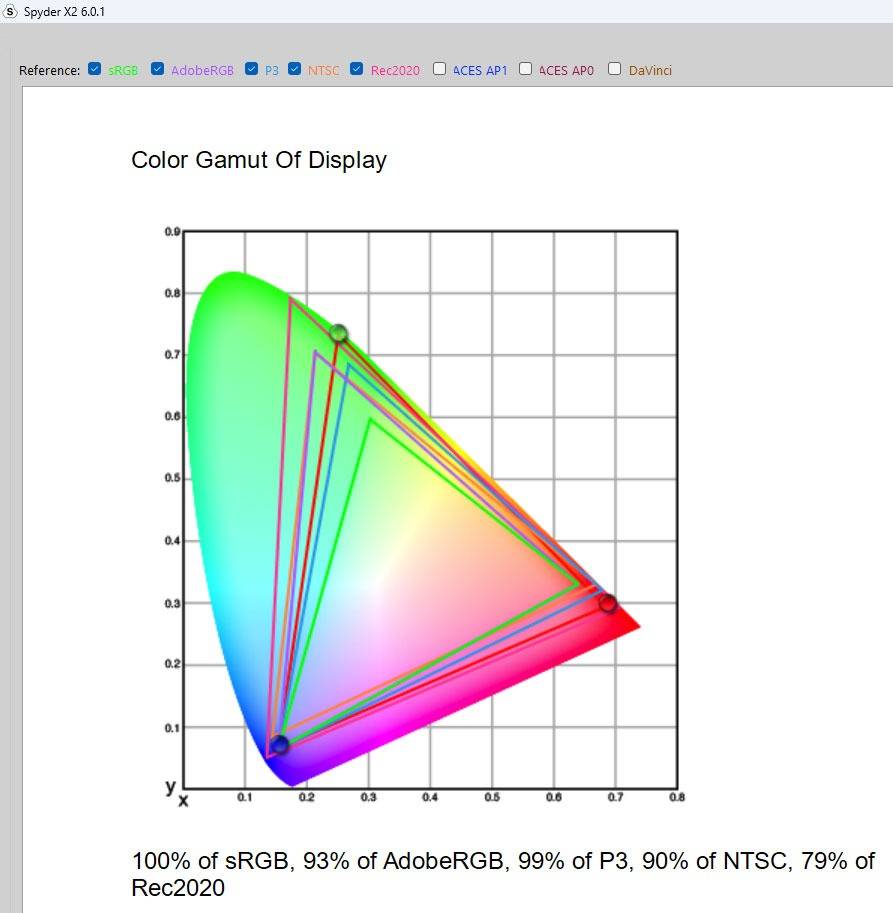The image size is (893, 913).
Task: Click the "Color Gamut Of Display" heading
Action: pyautogui.click(x=259, y=160)
